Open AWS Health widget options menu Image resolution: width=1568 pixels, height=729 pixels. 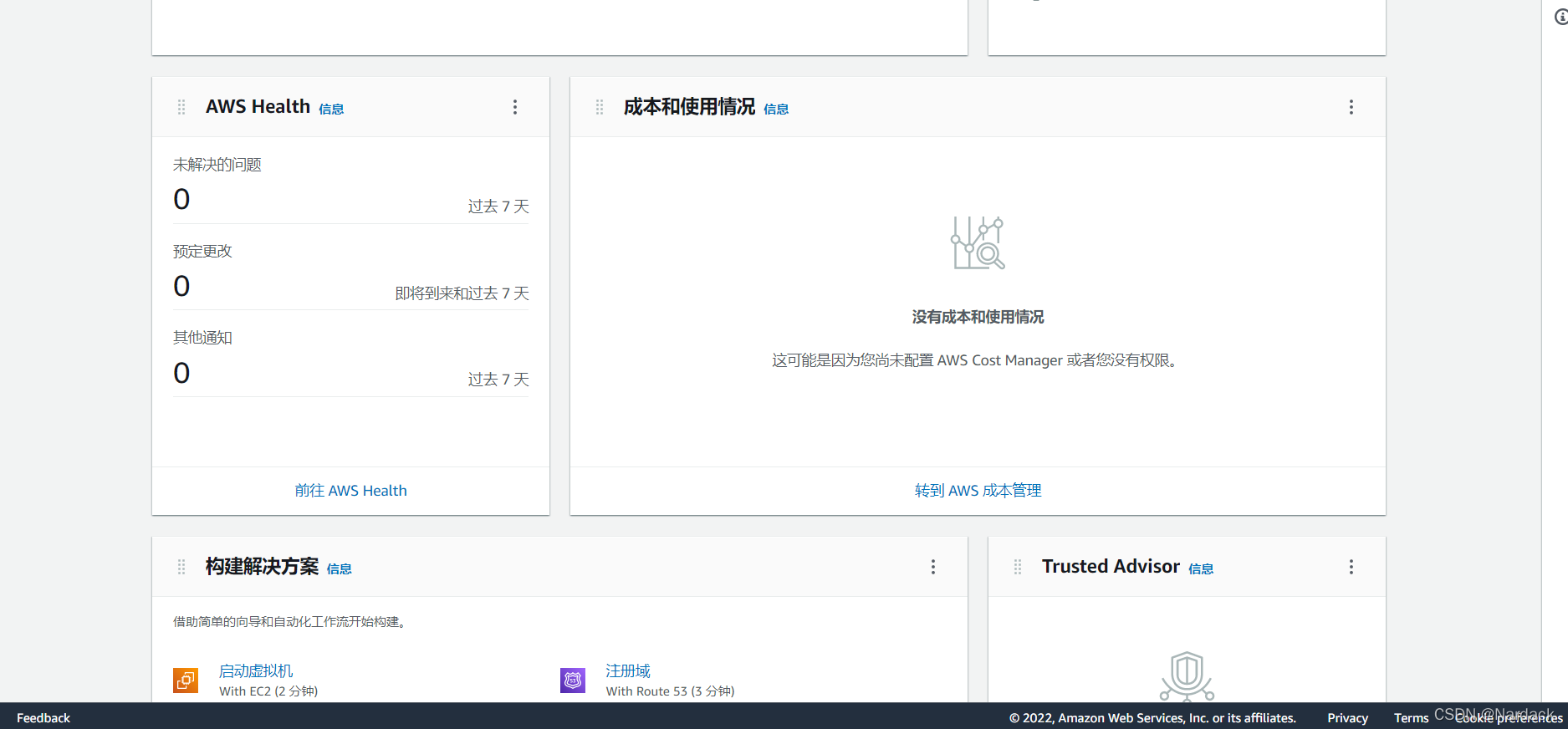point(515,107)
